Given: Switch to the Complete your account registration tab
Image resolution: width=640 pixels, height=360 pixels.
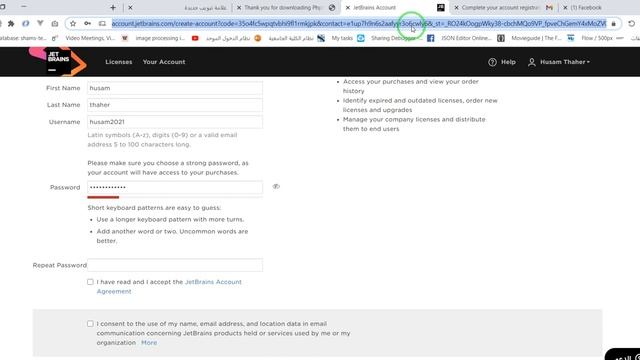Looking at the screenshot, I should tap(504, 7).
